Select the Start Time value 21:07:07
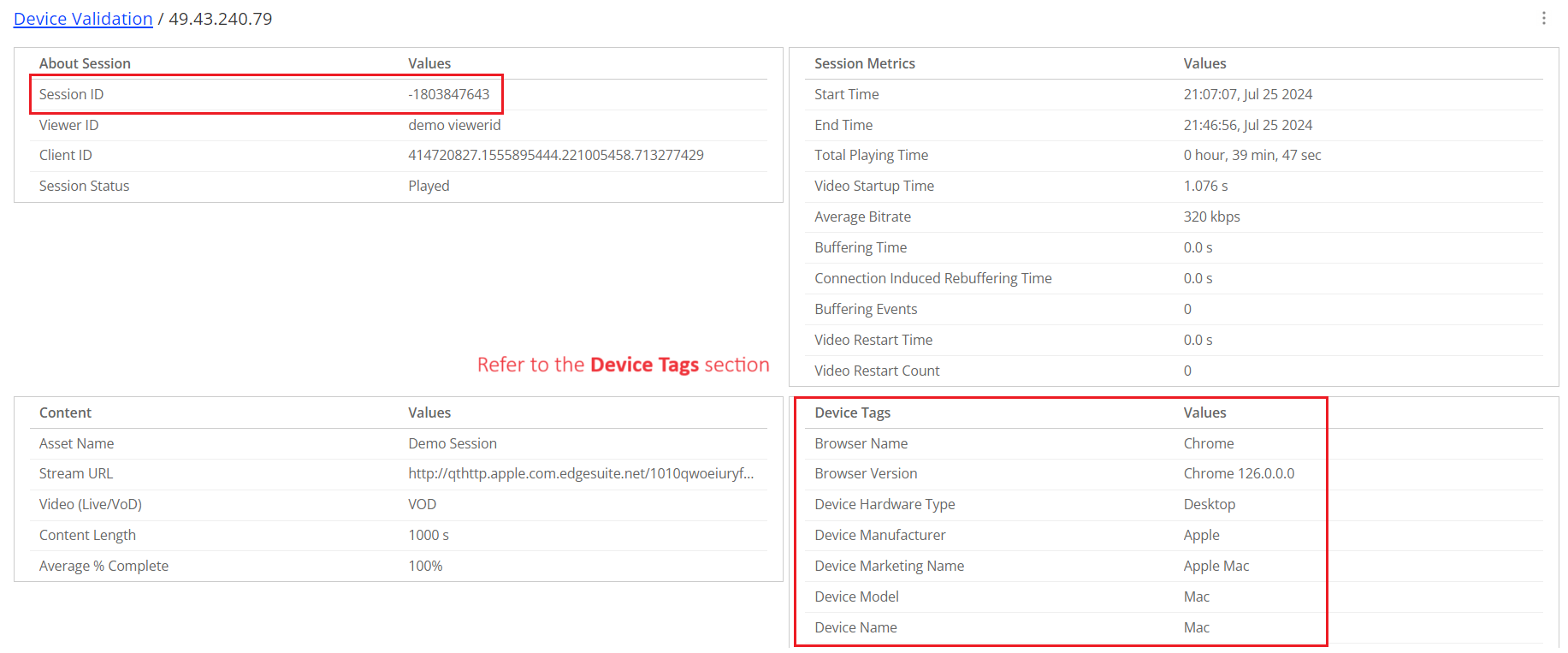This screenshot has width=1568, height=653. click(1247, 94)
